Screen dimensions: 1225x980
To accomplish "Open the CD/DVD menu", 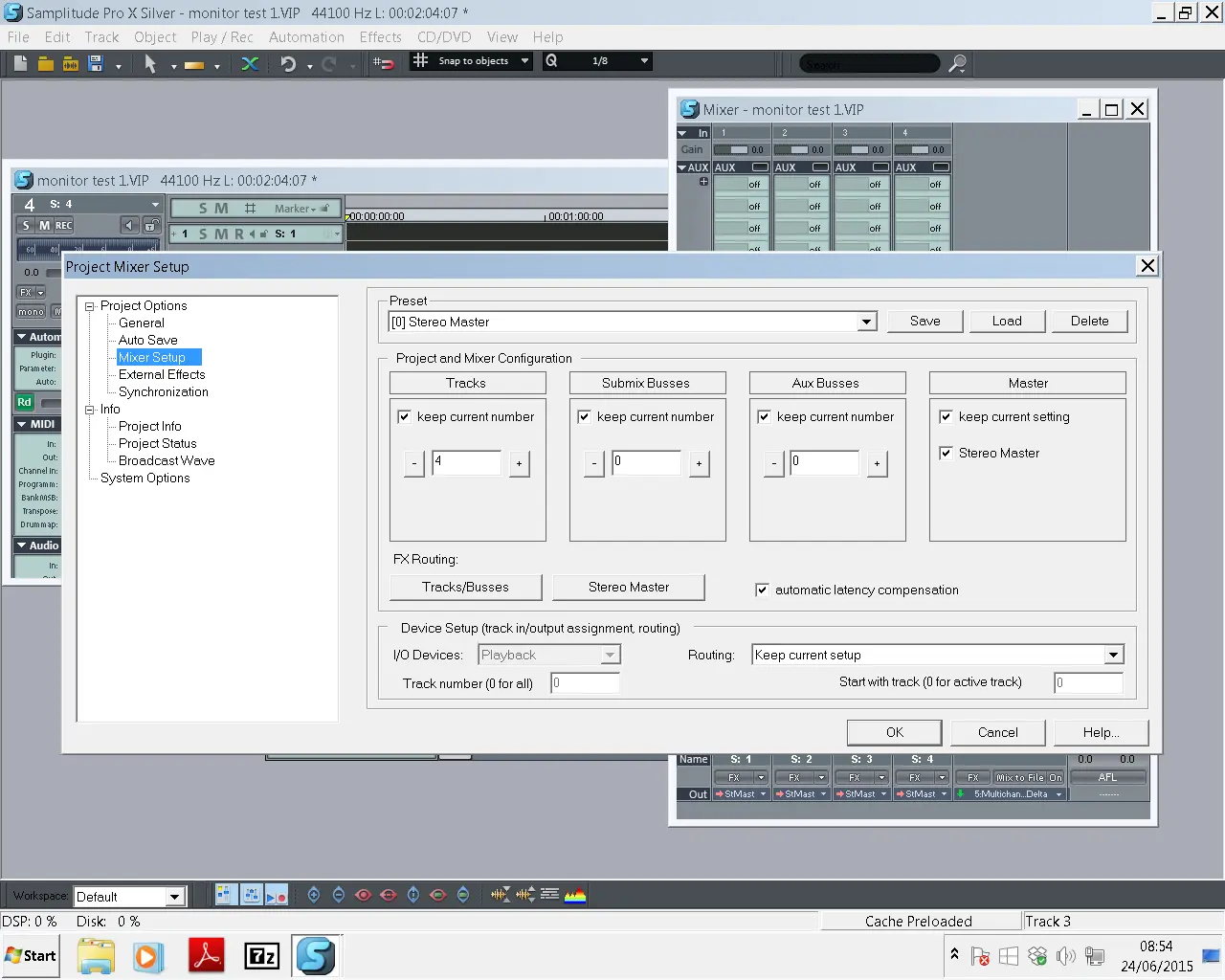I will (444, 37).
